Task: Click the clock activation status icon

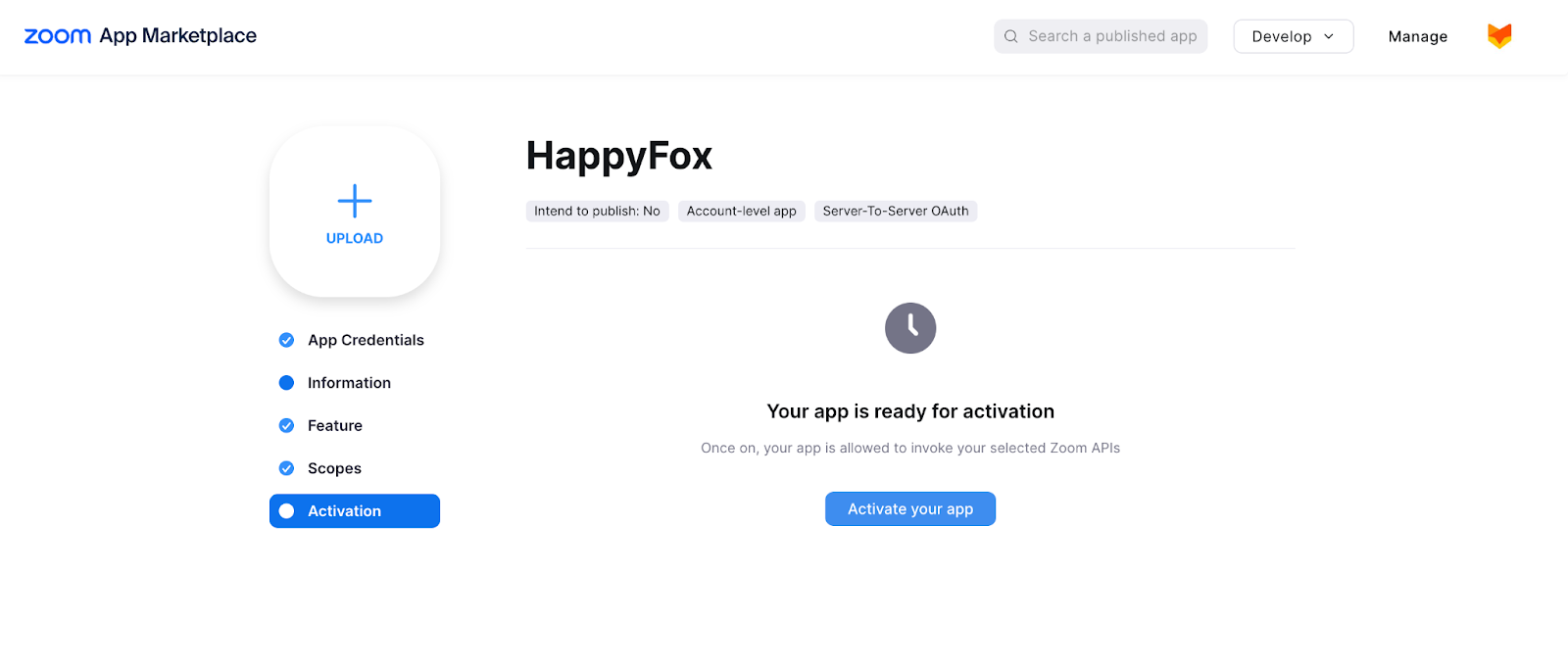Action: [910, 328]
